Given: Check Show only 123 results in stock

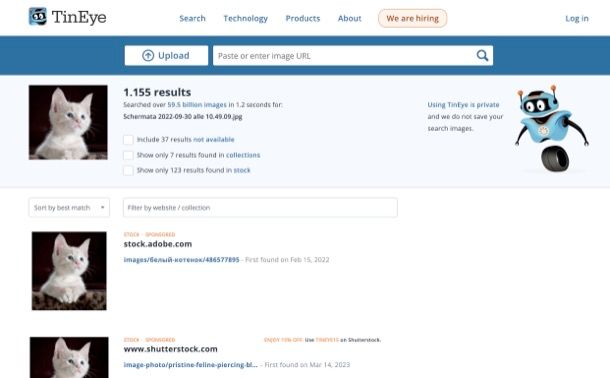Looking at the screenshot, I should tap(128, 170).
